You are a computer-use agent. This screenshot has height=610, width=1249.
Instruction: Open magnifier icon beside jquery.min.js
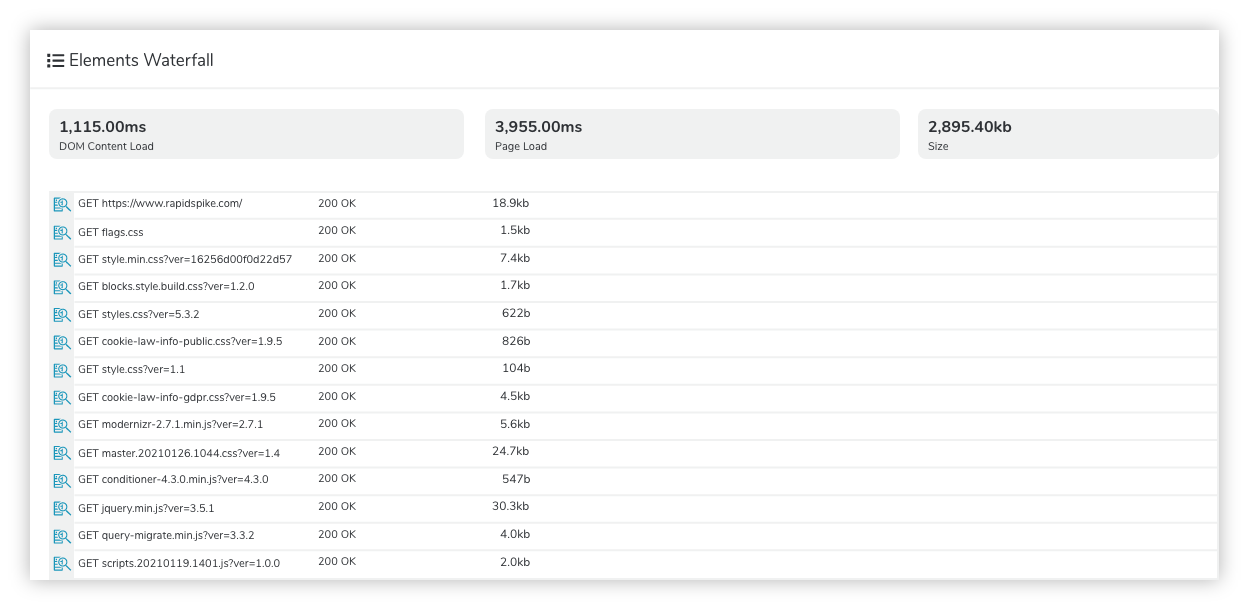(x=62, y=508)
